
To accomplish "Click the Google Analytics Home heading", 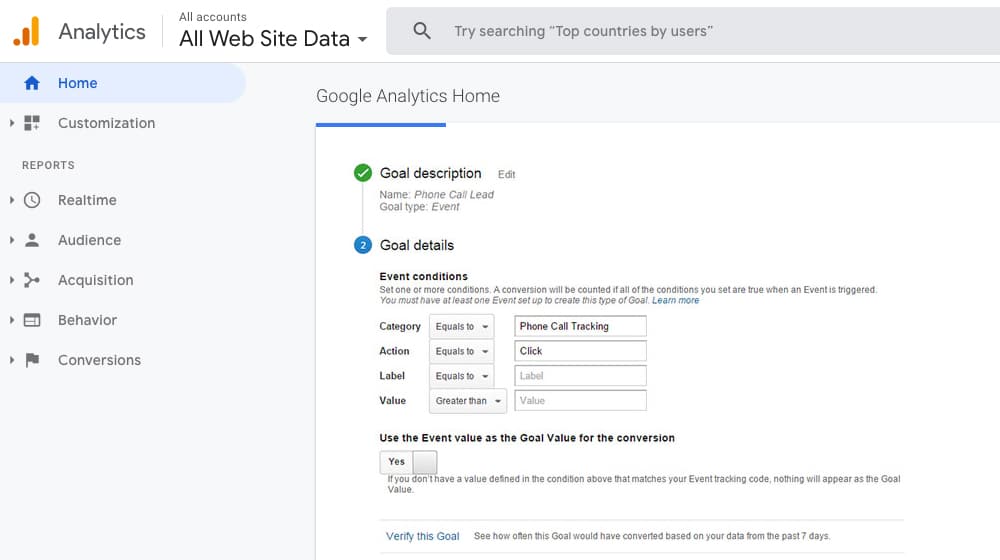I will [x=408, y=96].
